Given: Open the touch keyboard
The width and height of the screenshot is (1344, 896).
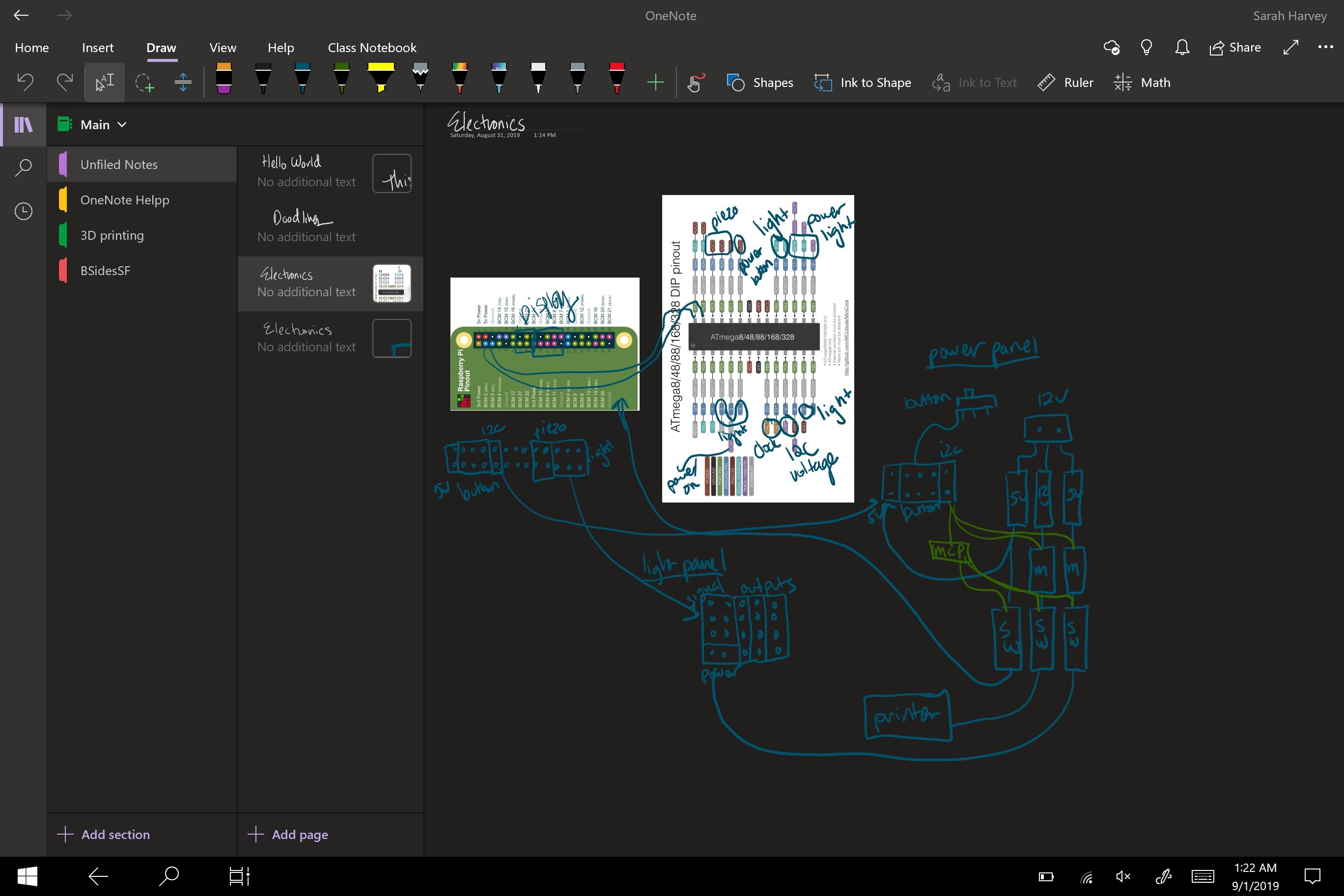Looking at the screenshot, I should click(x=1203, y=876).
